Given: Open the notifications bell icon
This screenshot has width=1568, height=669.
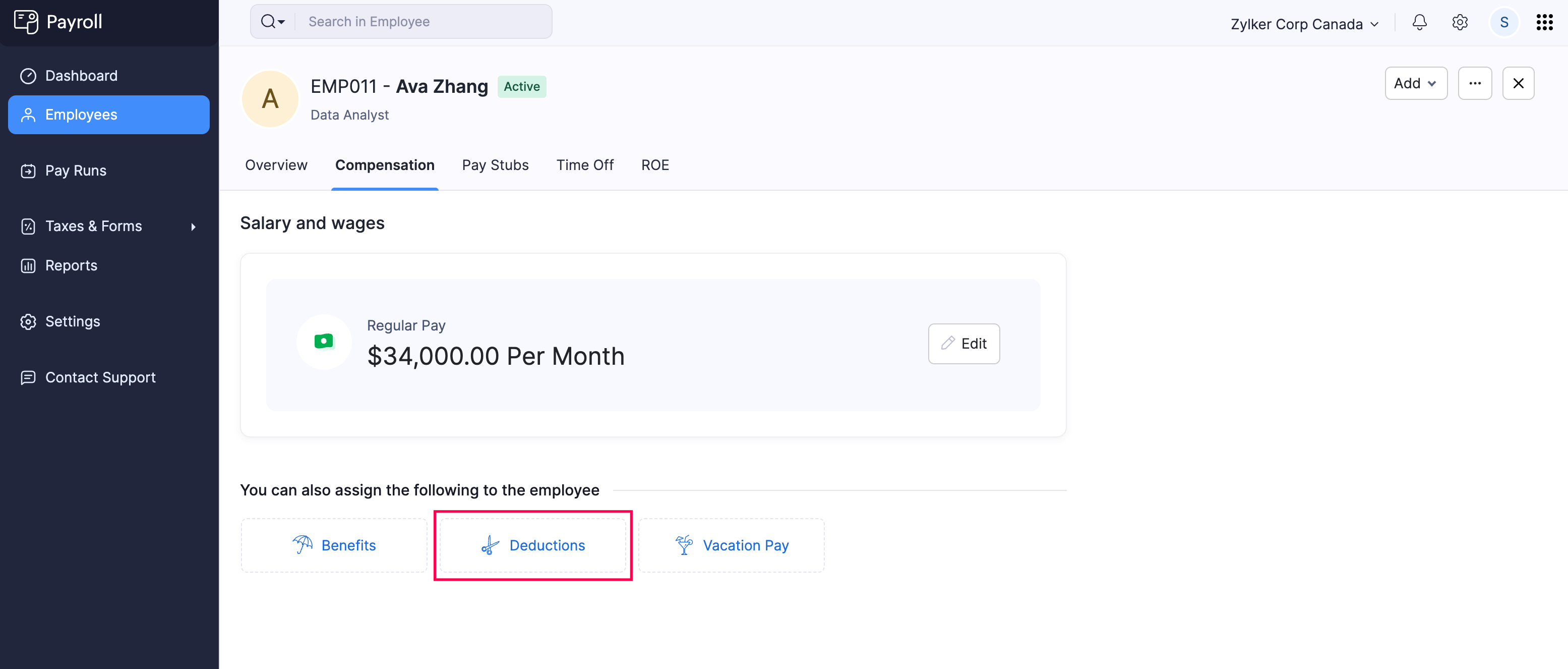Looking at the screenshot, I should pos(1419,23).
